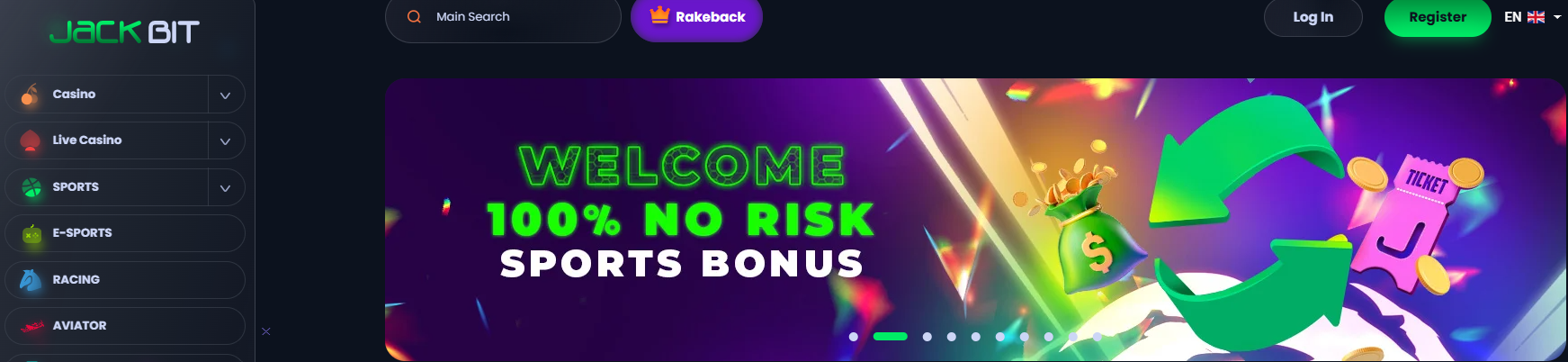
Task: Expand the Sports submenu chevron
Action: tap(226, 187)
